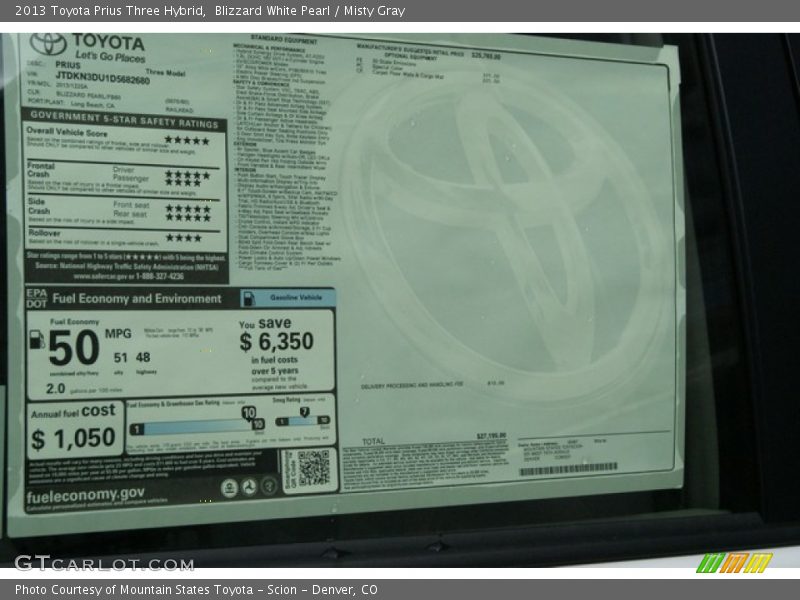Click the barcode at the sticker's bottom right
Screen dimensions: 800x600
pos(568,469)
